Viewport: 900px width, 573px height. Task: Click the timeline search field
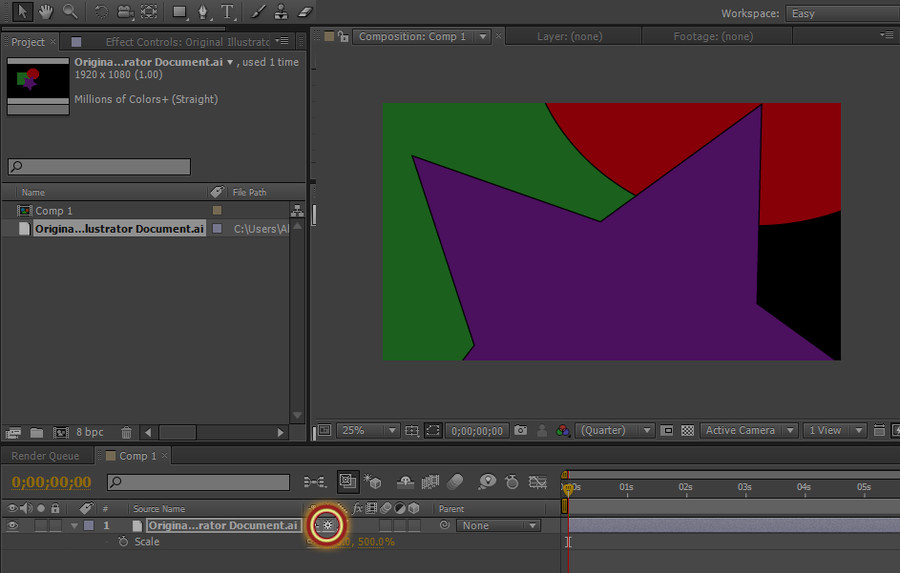coord(198,482)
